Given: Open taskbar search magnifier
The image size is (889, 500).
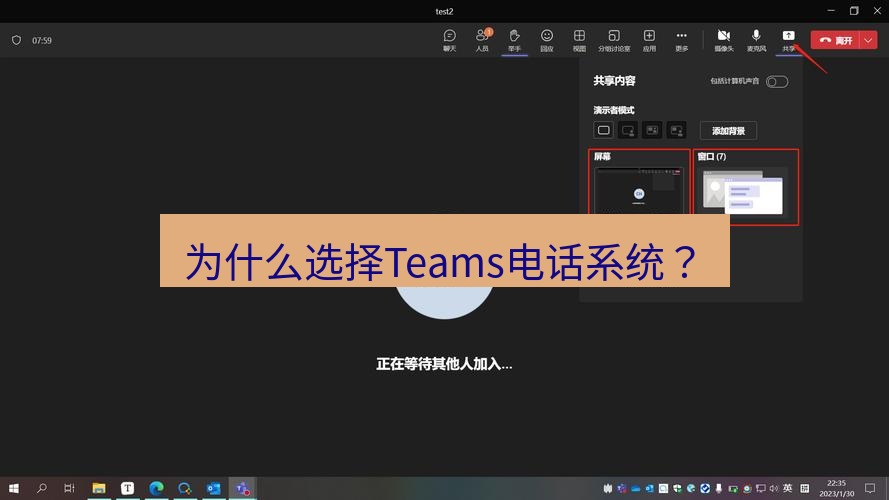Looking at the screenshot, I should click(x=41, y=488).
